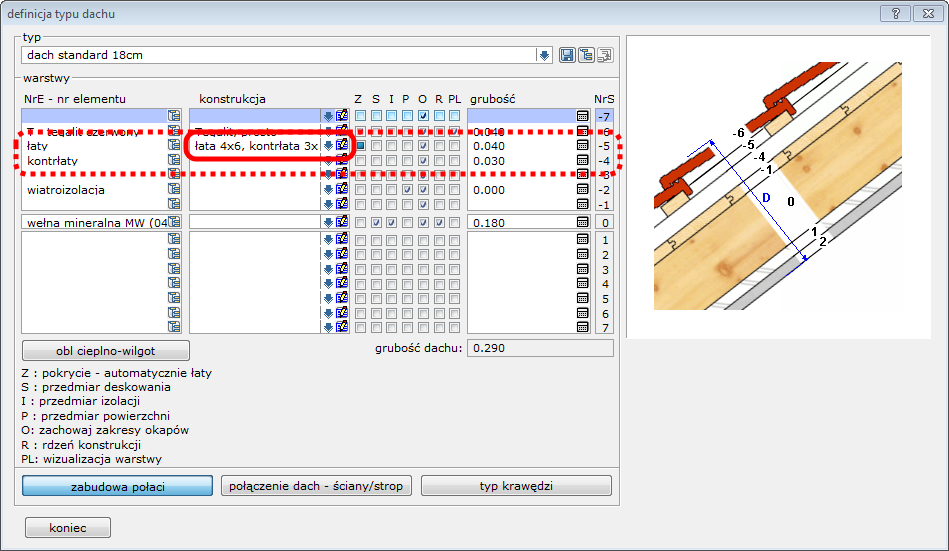
Task: Open the type library icon beside save
Action: pos(586,55)
